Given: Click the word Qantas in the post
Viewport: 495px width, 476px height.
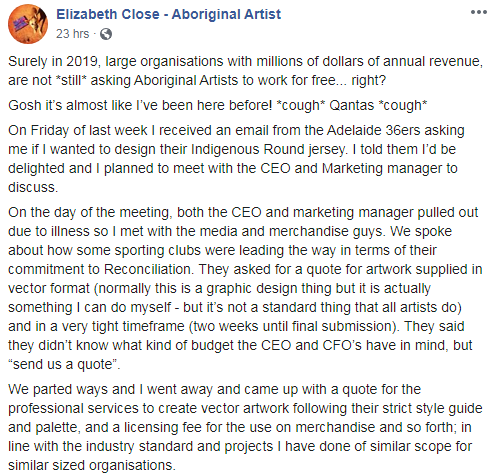Looking at the screenshot, I should tap(352, 105).
